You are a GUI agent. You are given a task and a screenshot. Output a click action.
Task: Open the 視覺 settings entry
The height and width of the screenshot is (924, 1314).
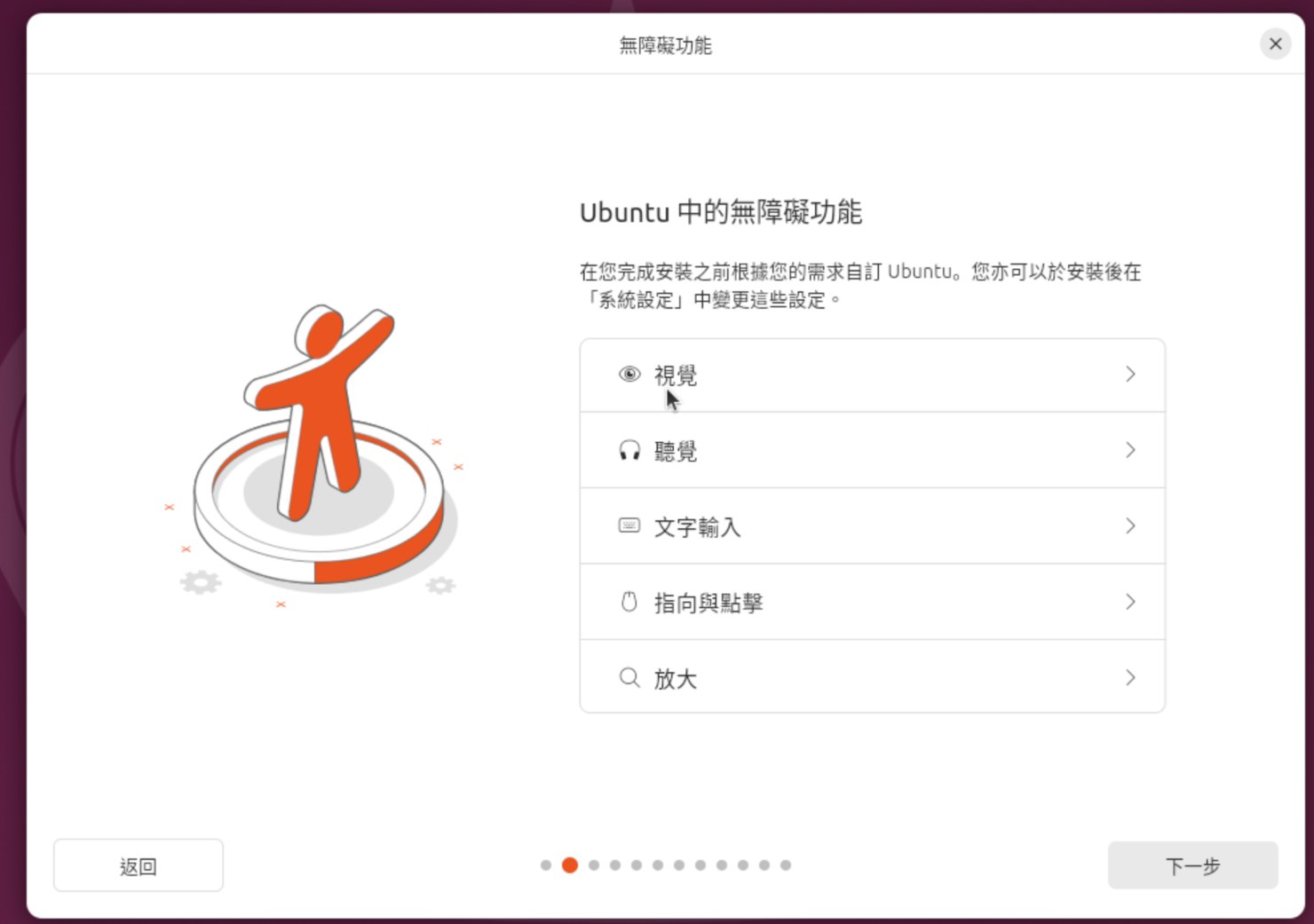(x=872, y=375)
